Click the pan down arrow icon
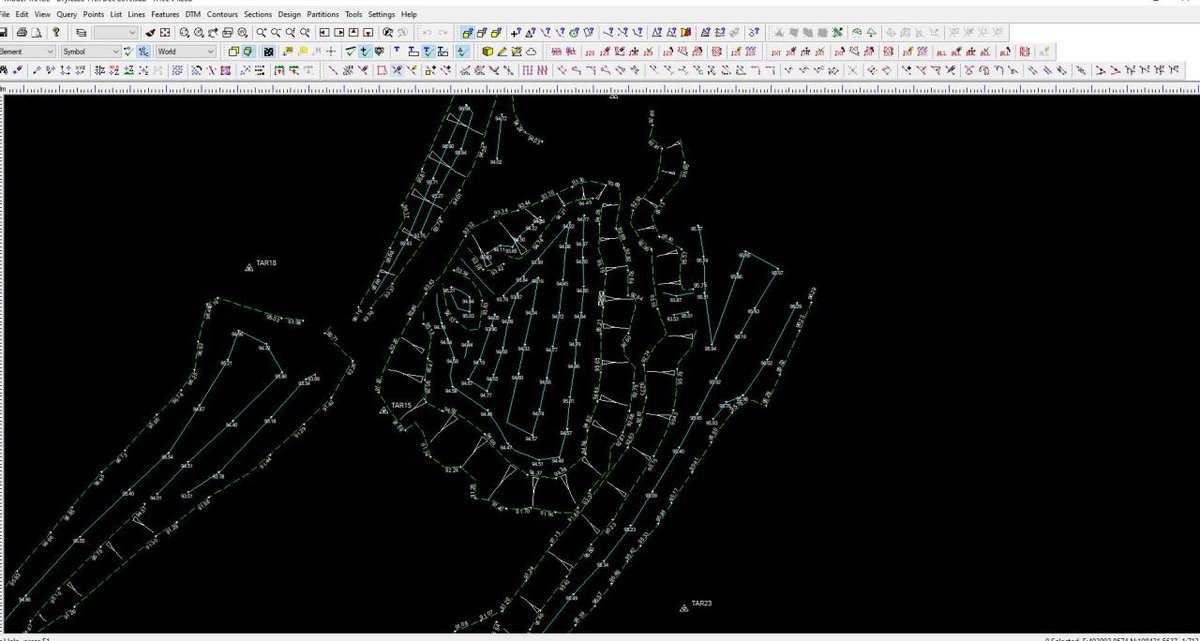This screenshot has width=1200, height=641. (x=369, y=32)
